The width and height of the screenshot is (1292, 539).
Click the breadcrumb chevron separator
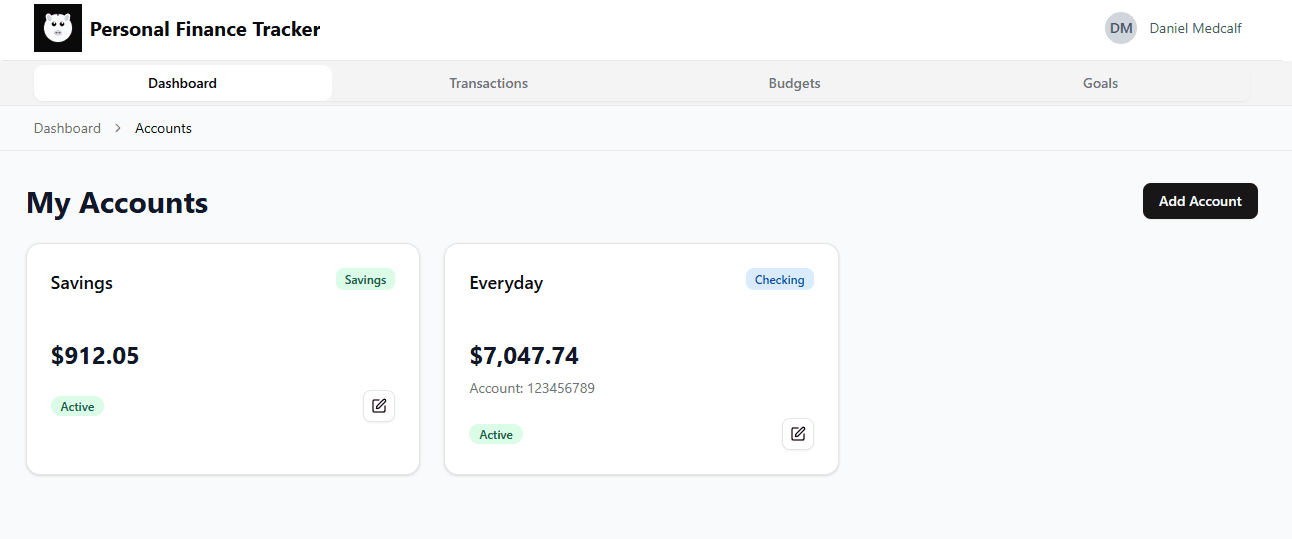(118, 128)
